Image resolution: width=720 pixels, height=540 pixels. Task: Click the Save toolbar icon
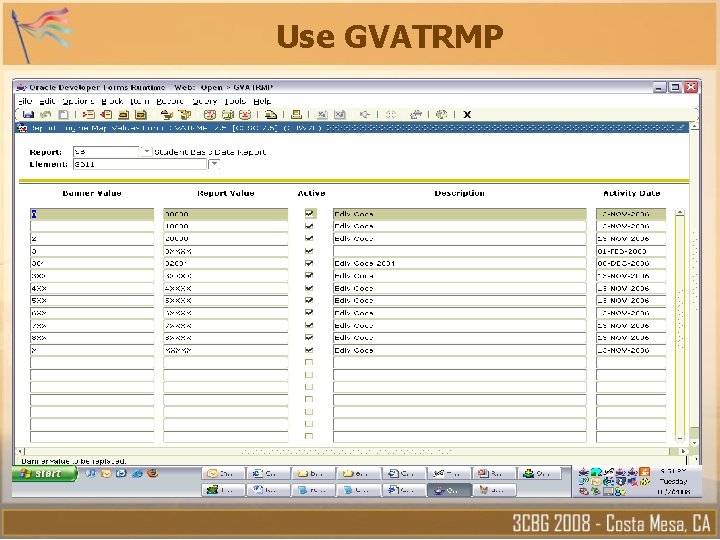click(x=28, y=114)
